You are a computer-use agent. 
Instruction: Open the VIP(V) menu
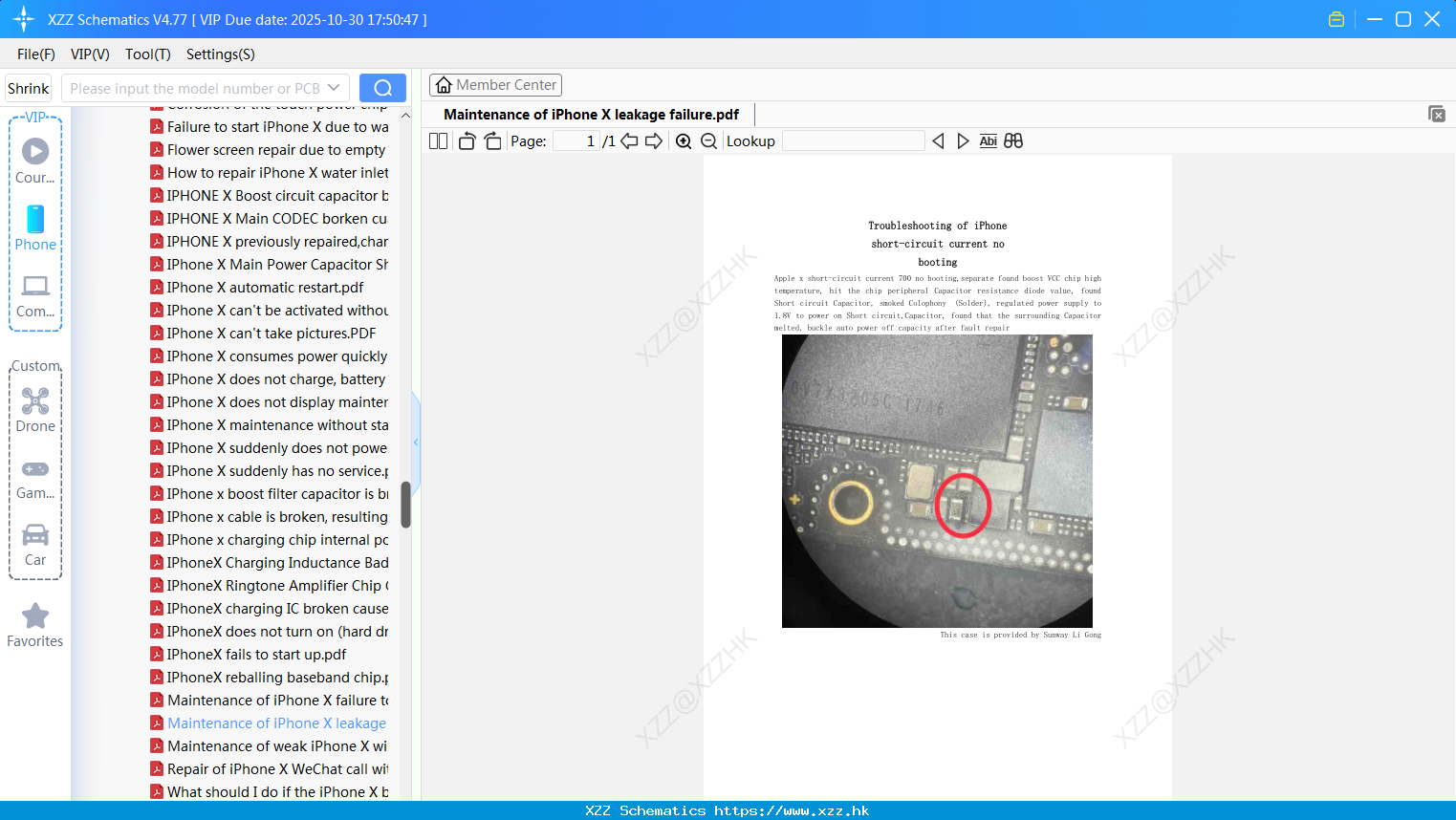click(x=90, y=54)
